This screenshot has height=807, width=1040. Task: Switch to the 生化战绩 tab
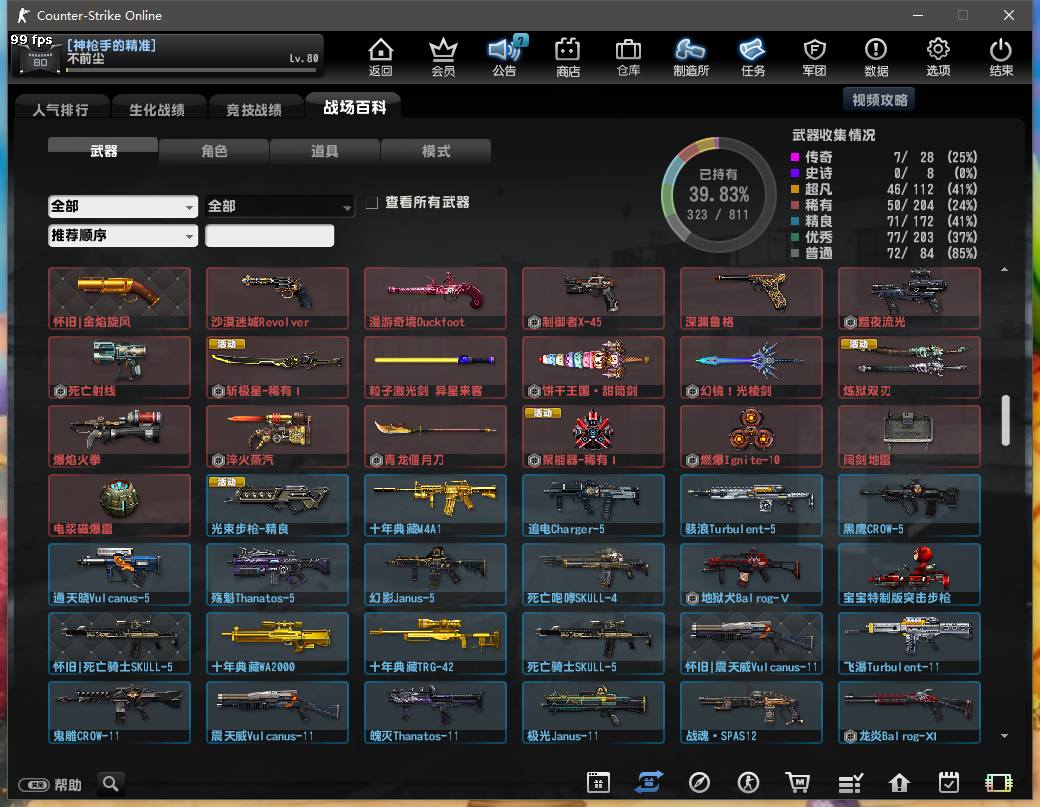tap(157, 109)
